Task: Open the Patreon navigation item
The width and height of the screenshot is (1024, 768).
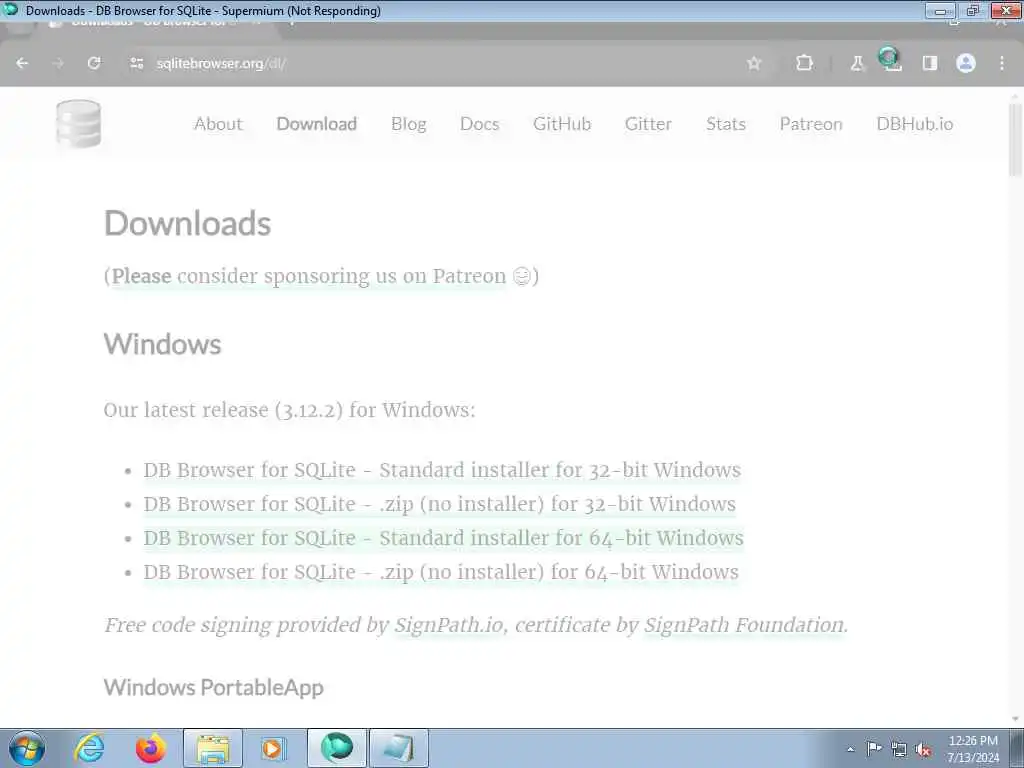Action: click(x=811, y=124)
